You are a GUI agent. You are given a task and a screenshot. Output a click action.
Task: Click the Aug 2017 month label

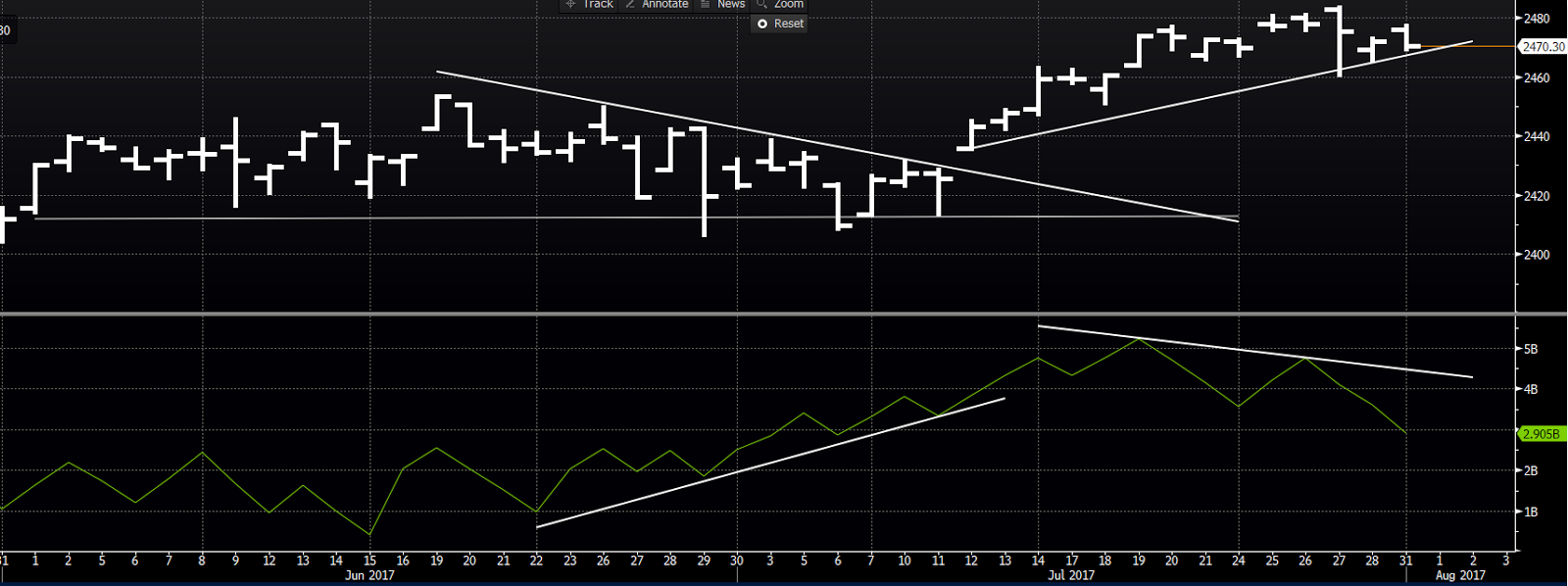coord(1460,575)
